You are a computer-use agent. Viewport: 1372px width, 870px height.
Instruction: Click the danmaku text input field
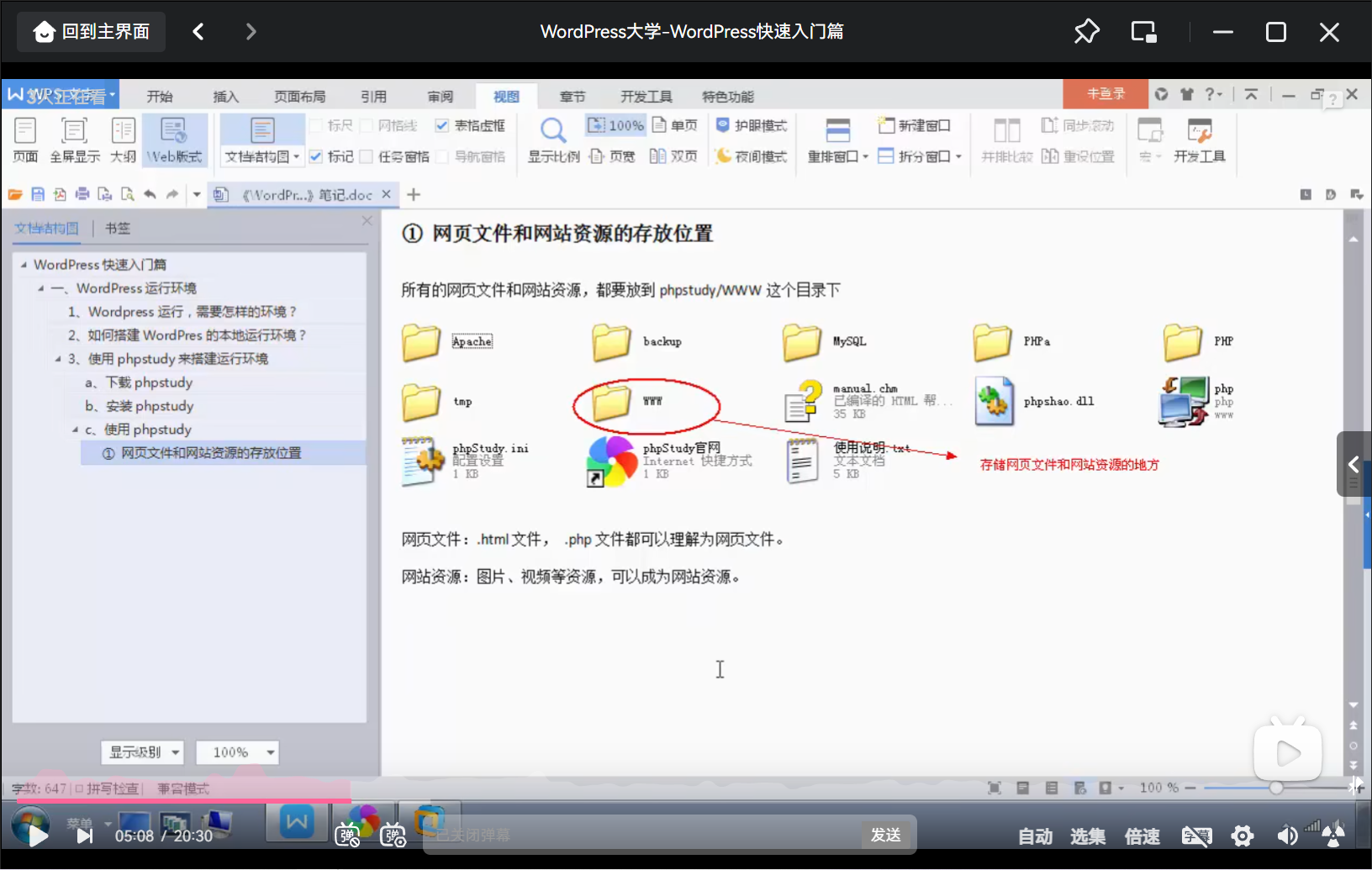[643, 835]
